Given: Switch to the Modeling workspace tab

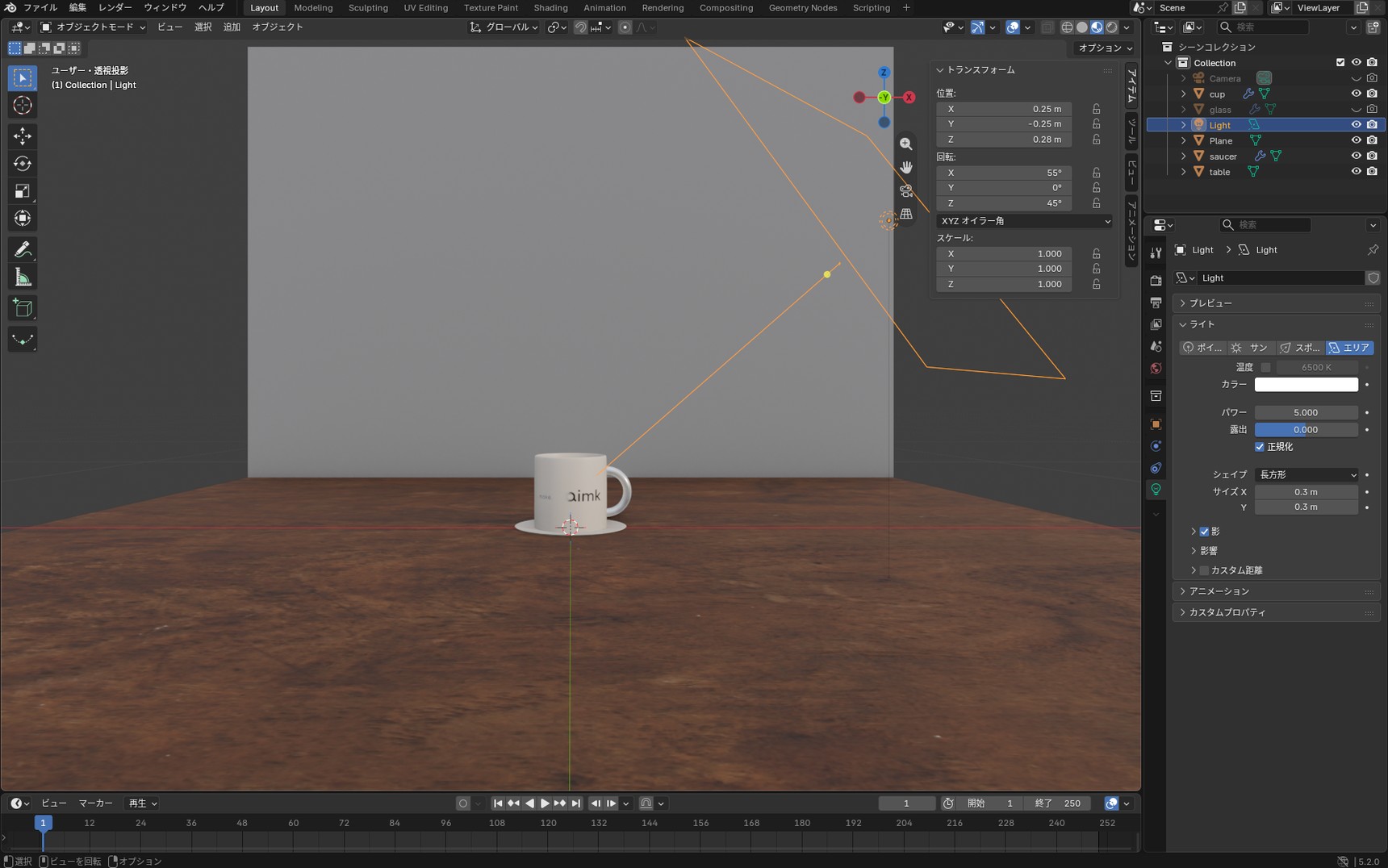Looking at the screenshot, I should (313, 7).
